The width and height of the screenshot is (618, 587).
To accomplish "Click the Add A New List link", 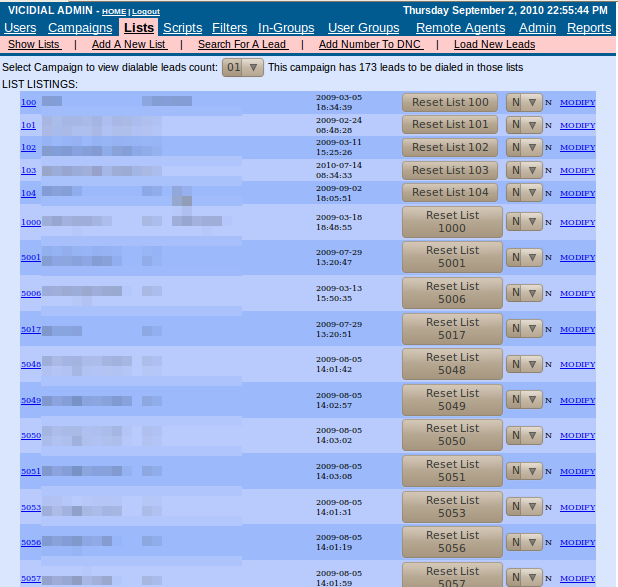I will (x=128, y=44).
